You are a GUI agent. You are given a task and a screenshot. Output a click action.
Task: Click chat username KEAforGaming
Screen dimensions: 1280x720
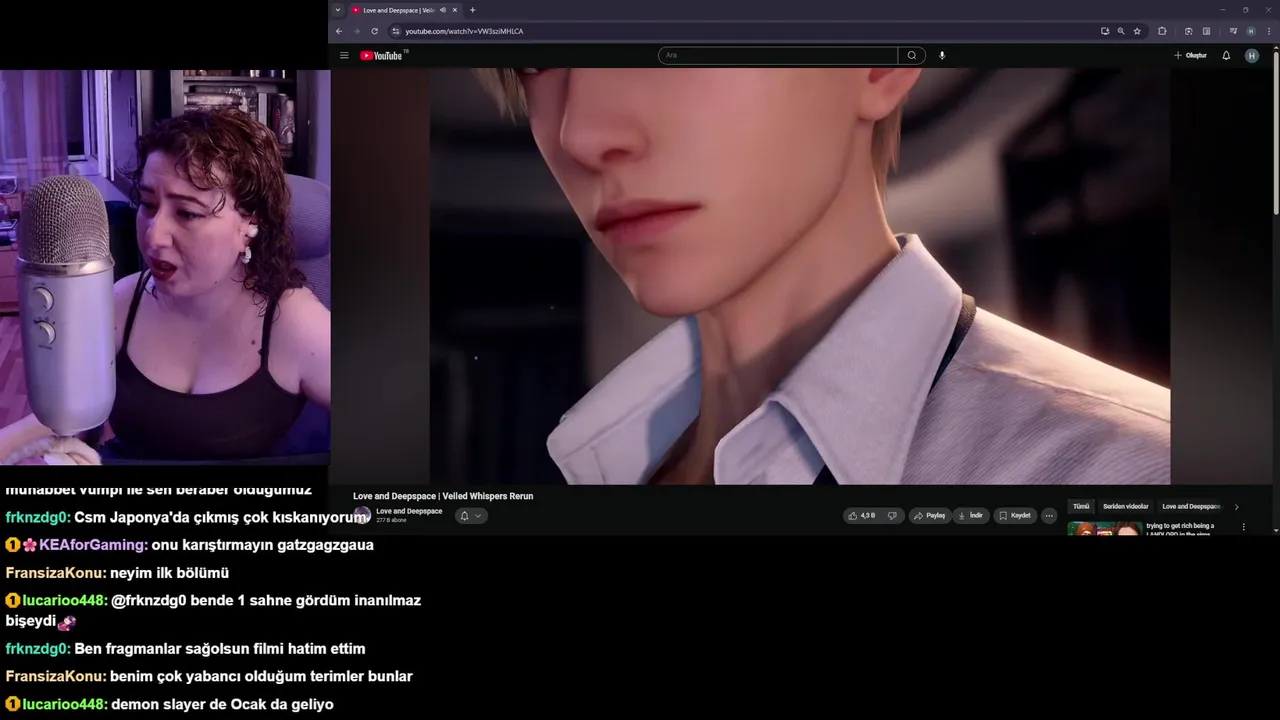tap(93, 545)
